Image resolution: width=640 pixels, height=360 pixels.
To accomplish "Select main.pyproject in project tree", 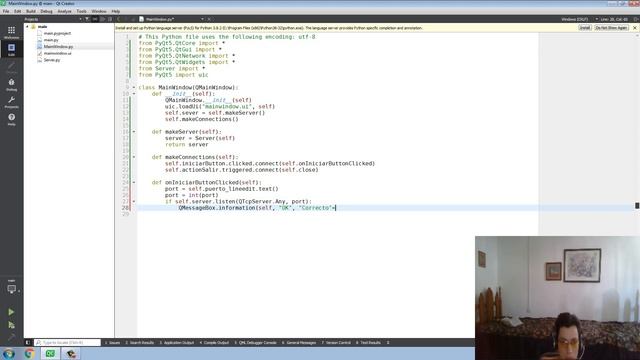I will pyautogui.click(x=57, y=33).
